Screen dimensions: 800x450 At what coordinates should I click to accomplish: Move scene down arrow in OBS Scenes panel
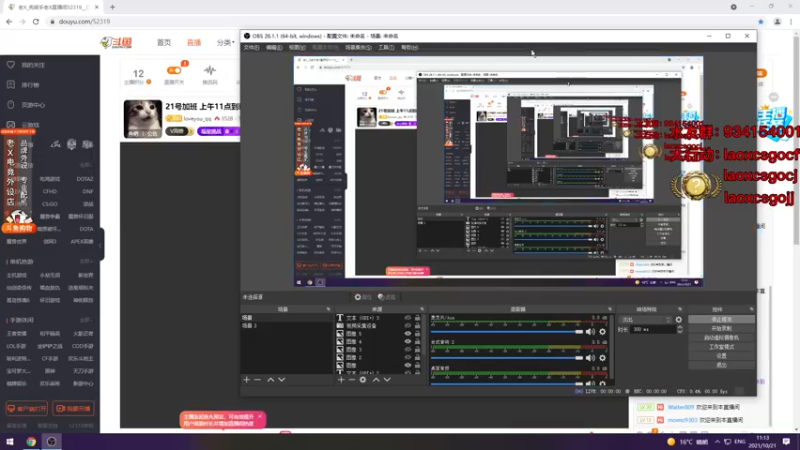282,380
